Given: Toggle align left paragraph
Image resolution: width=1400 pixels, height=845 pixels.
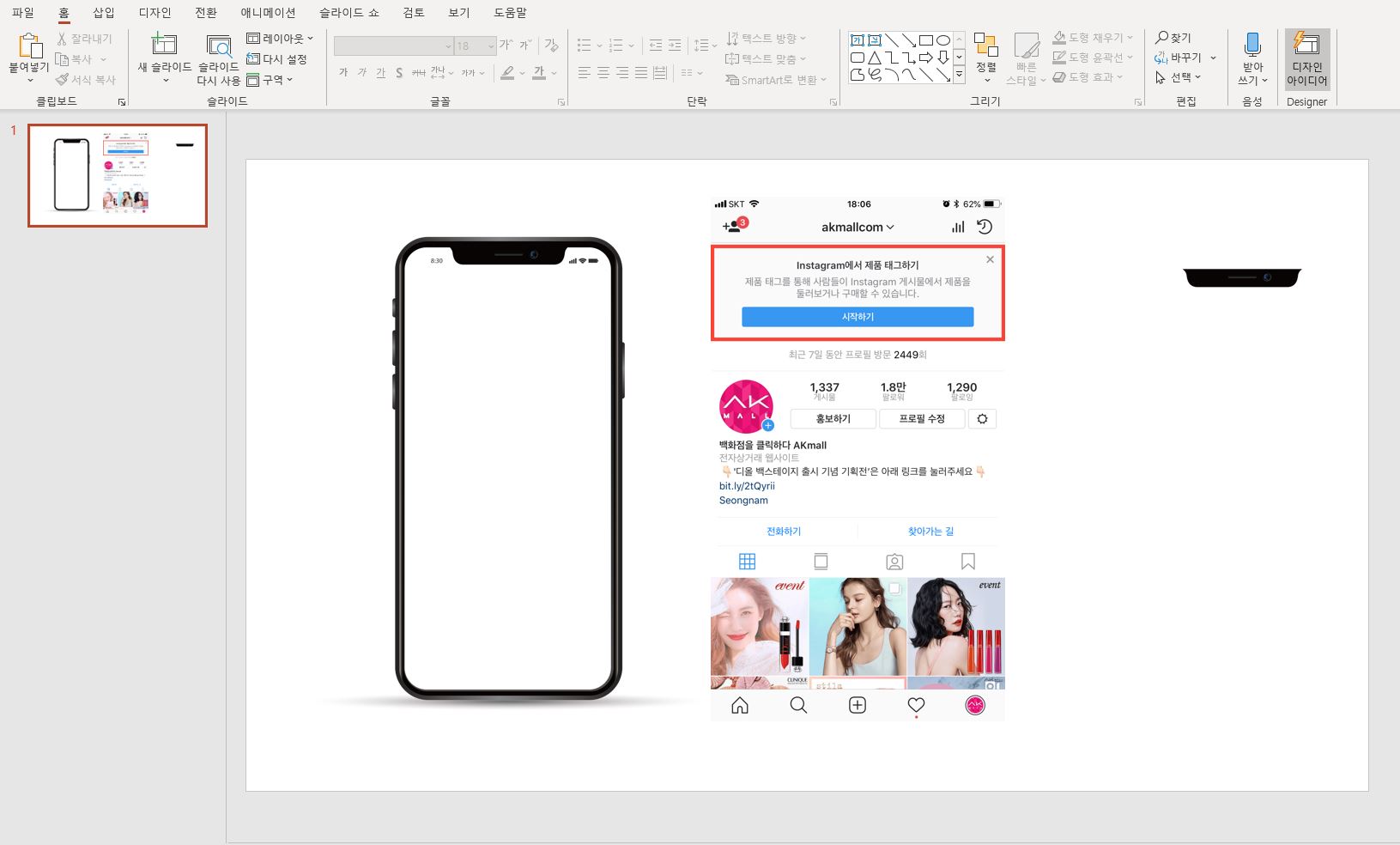Looking at the screenshot, I should (585, 73).
